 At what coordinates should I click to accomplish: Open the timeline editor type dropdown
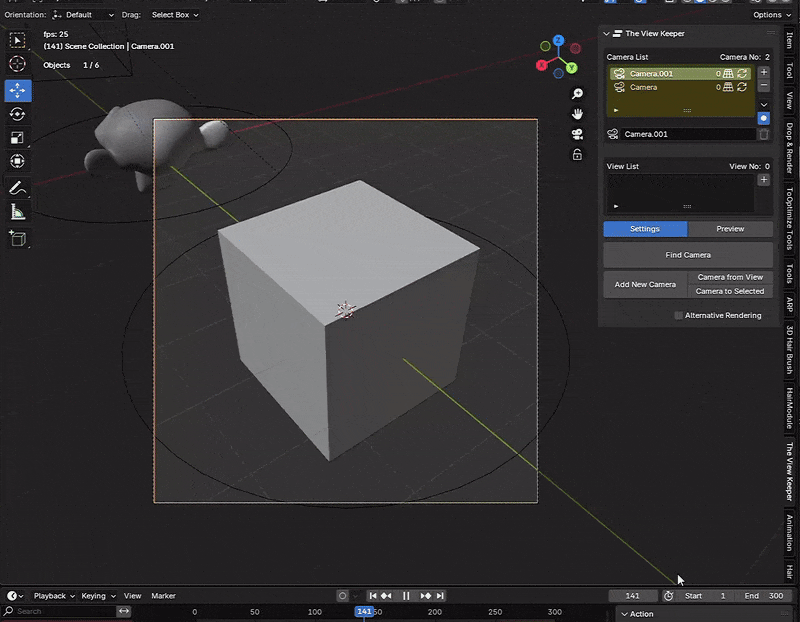(x=14, y=595)
